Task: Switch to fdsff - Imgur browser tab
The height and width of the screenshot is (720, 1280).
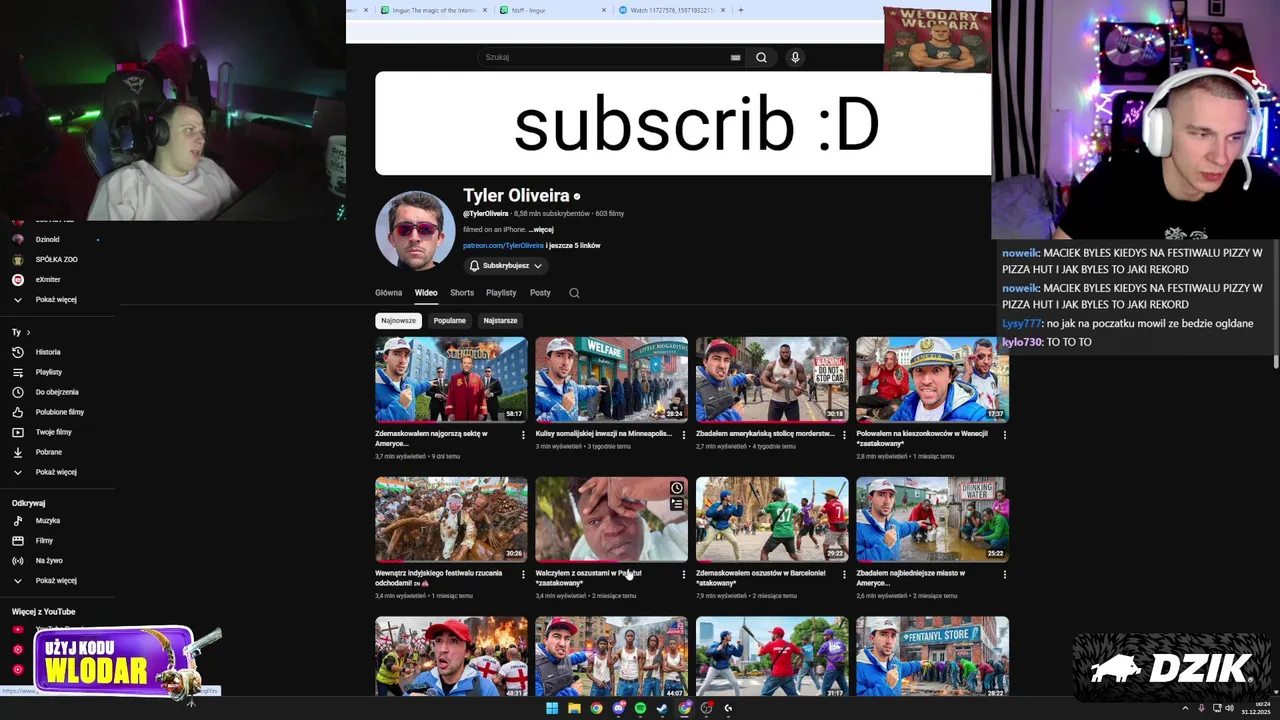Action: click(x=553, y=10)
